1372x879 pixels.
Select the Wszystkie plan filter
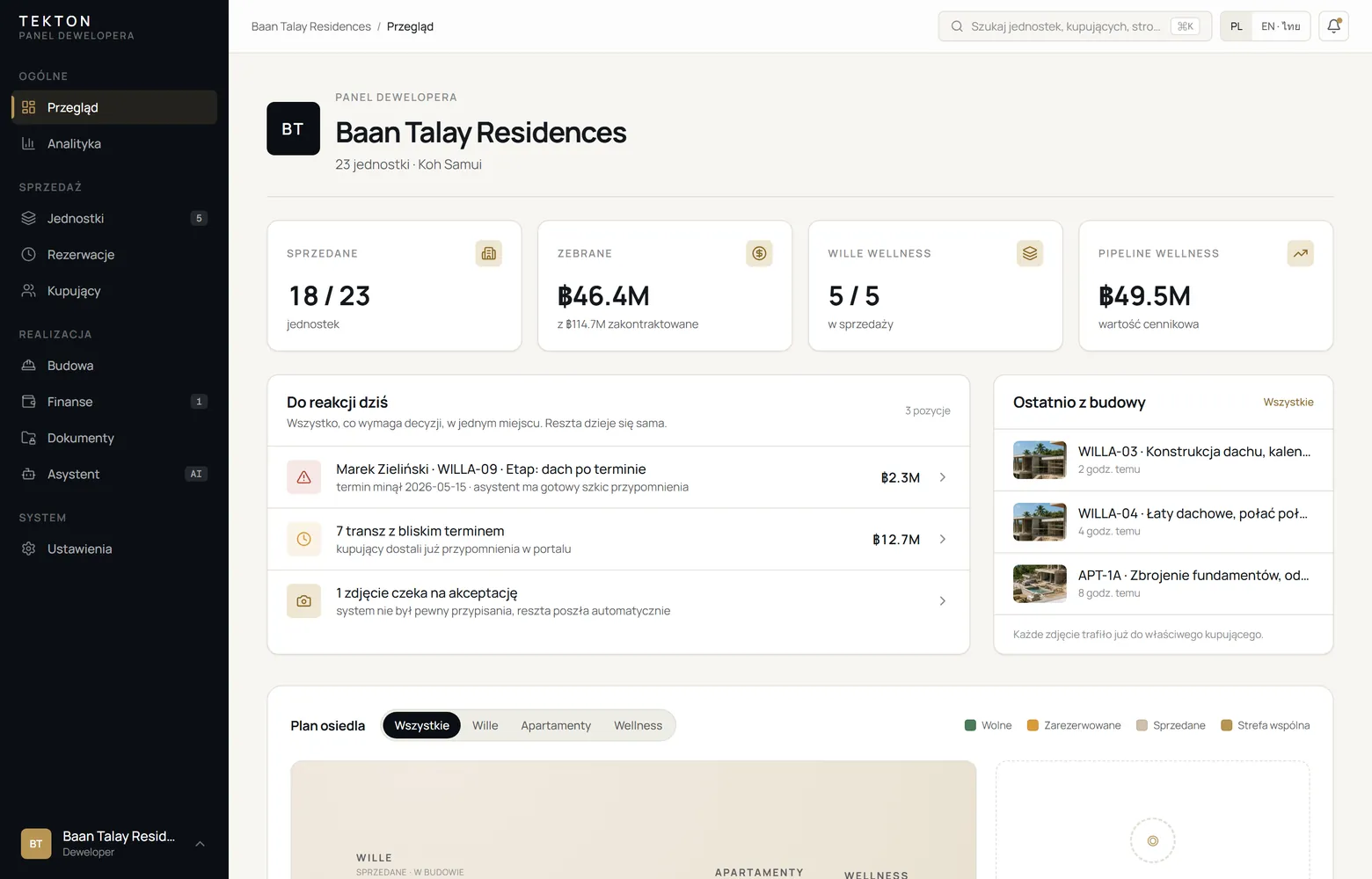click(421, 725)
